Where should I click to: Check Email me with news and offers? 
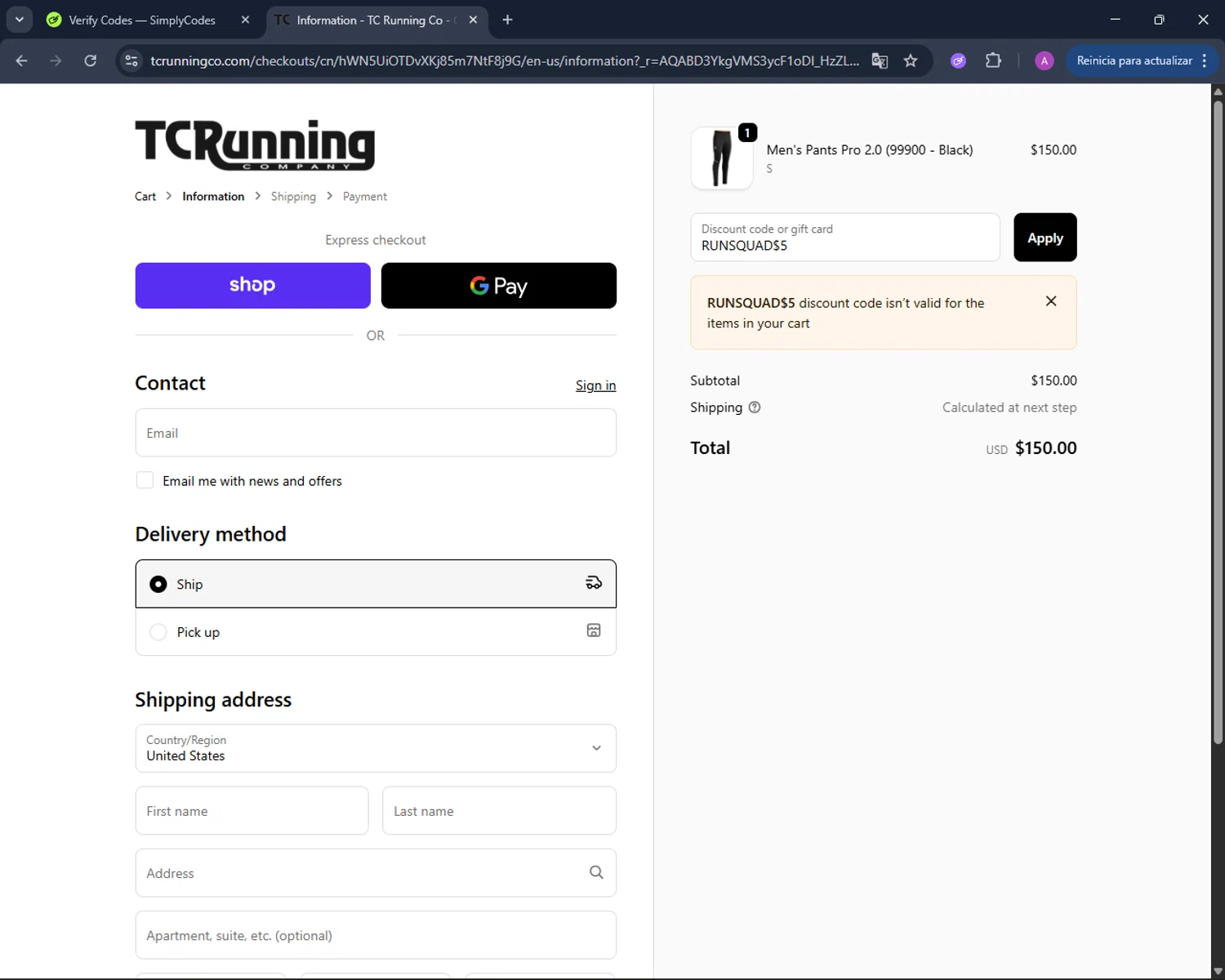(x=145, y=480)
